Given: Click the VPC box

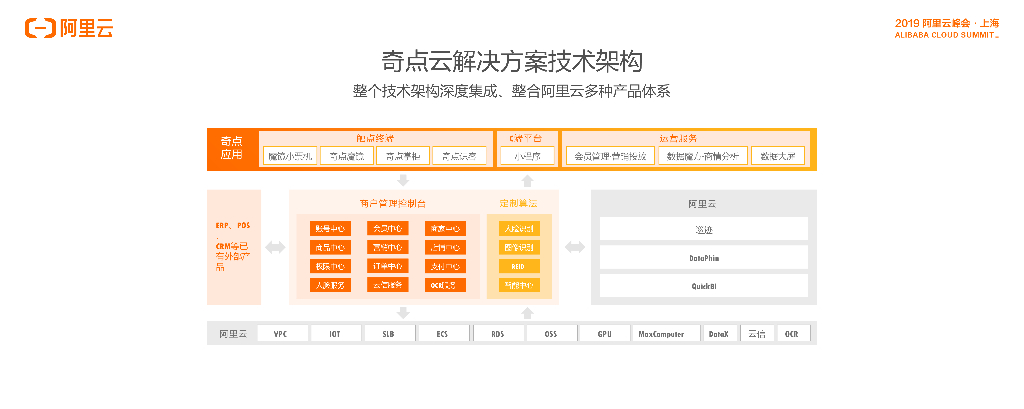Looking at the screenshot, I should coord(281,334).
